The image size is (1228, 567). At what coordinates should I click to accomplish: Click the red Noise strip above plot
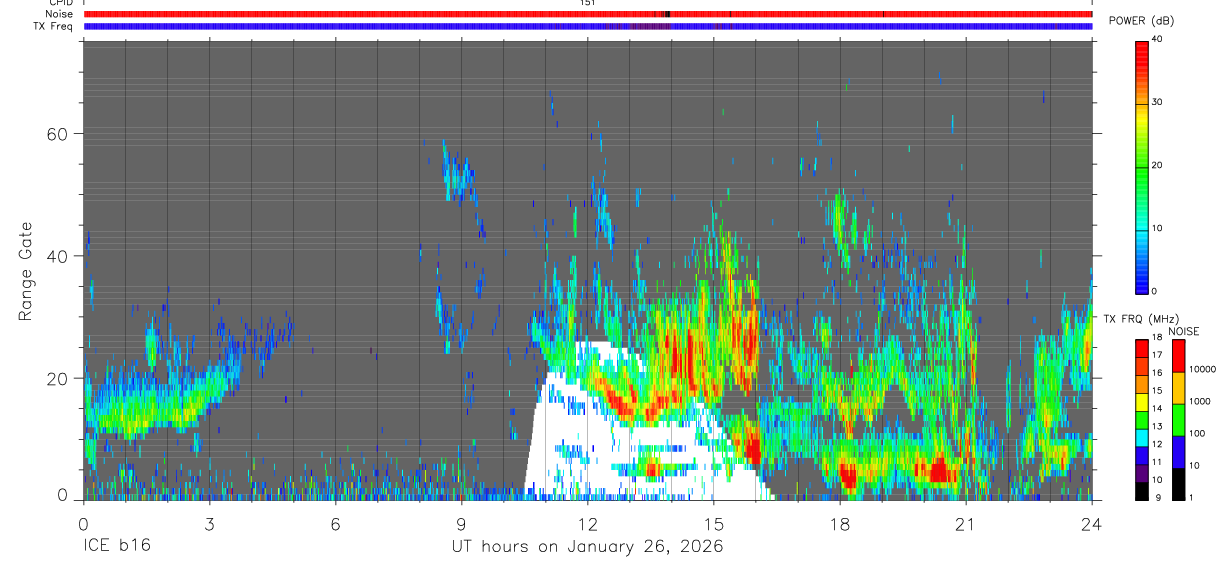tap(587, 14)
